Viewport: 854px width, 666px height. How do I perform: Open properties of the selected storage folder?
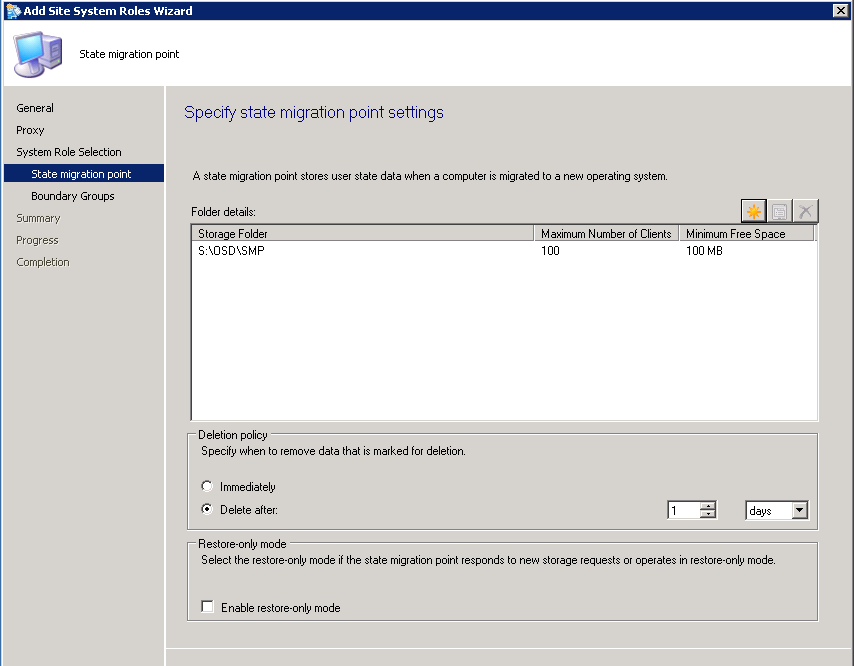click(779, 210)
